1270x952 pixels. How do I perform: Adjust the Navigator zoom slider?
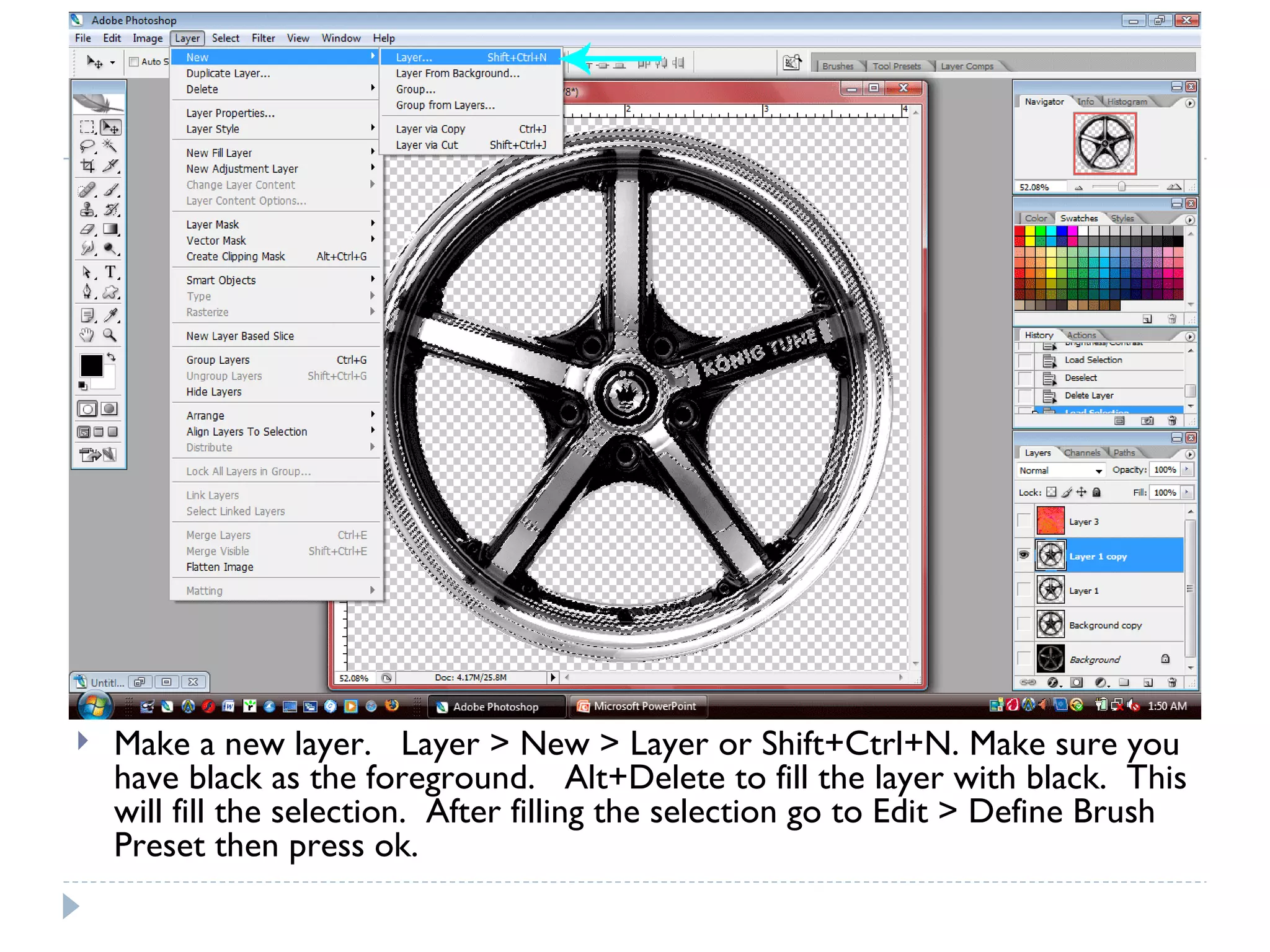pos(1121,187)
